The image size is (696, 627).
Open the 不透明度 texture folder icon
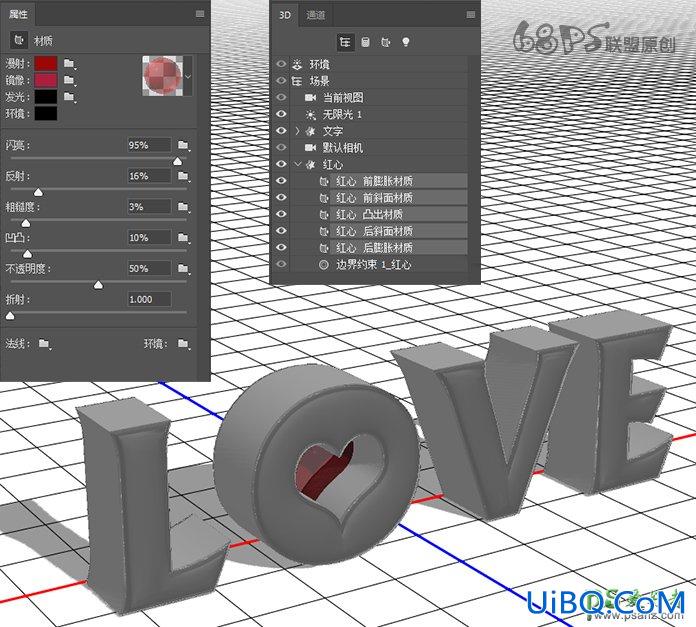pos(183,269)
